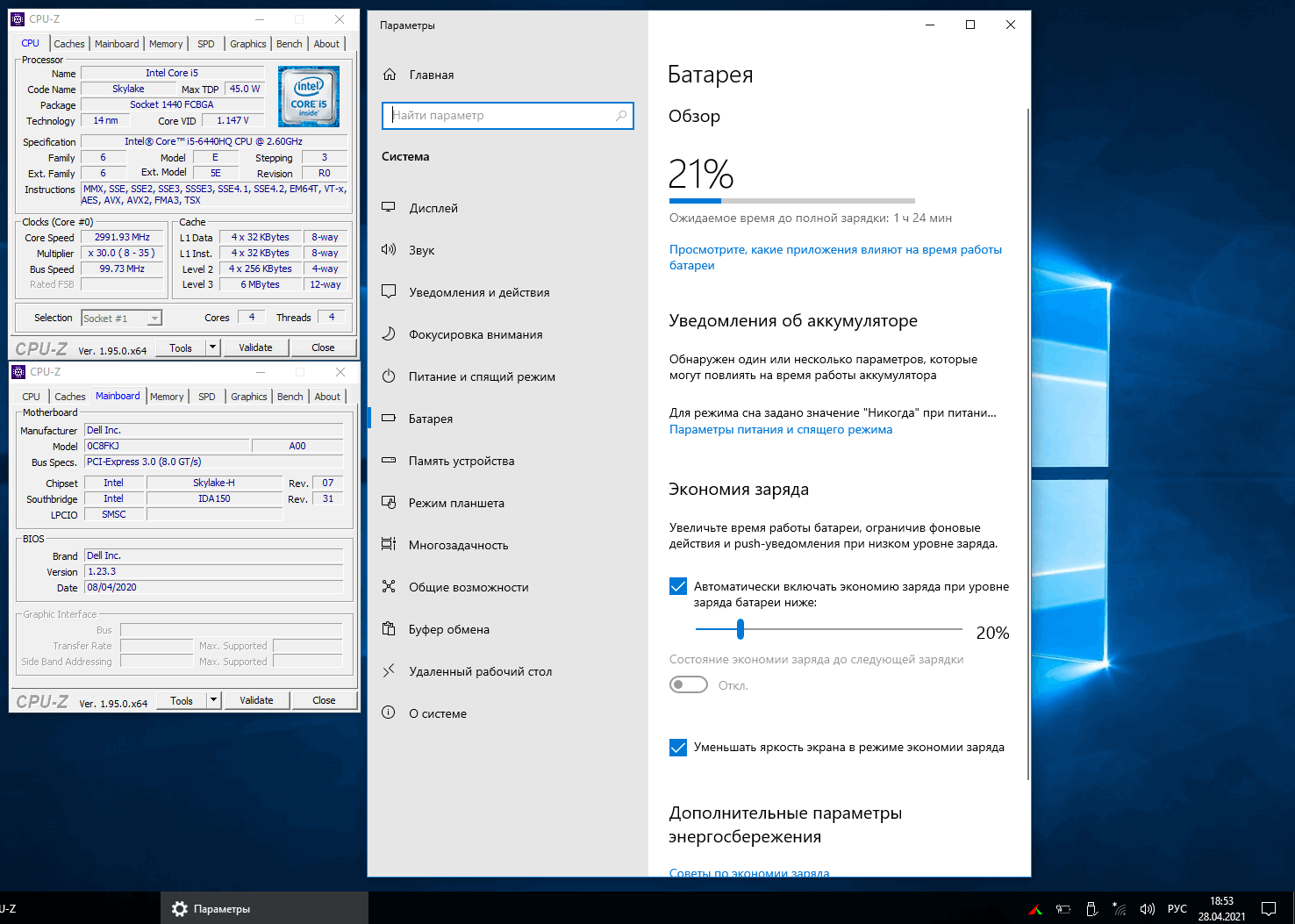
Task: Click РУС language indicator in taskbar
Action: (1177, 909)
